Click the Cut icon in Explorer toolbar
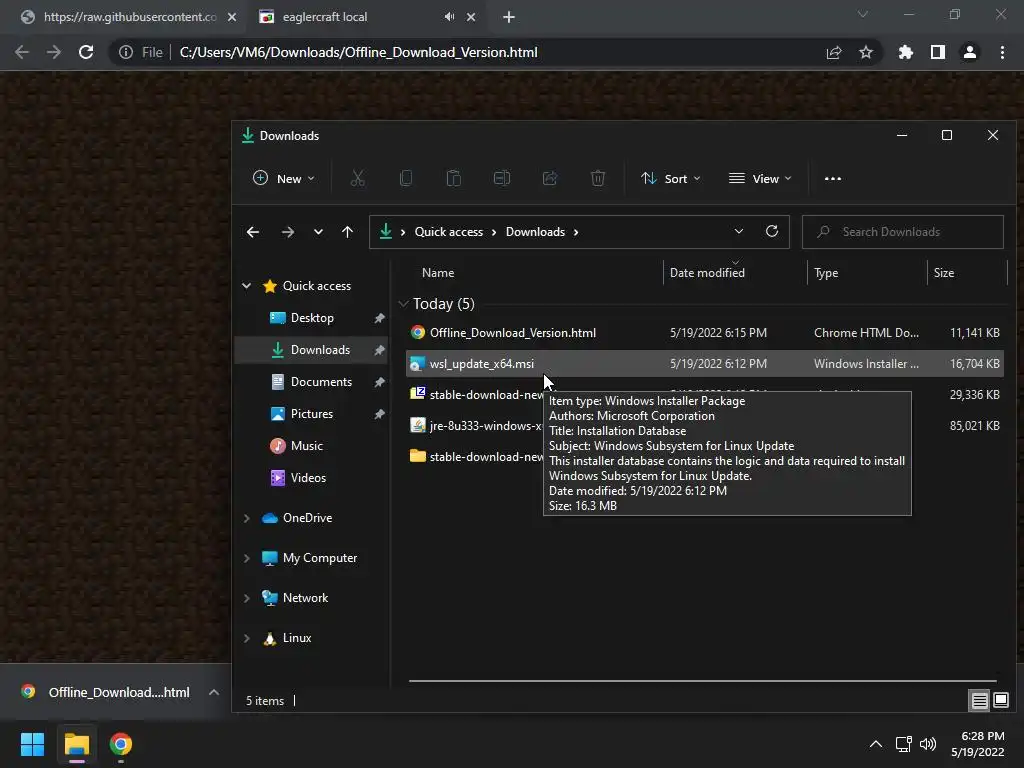1024x768 pixels. [x=357, y=178]
